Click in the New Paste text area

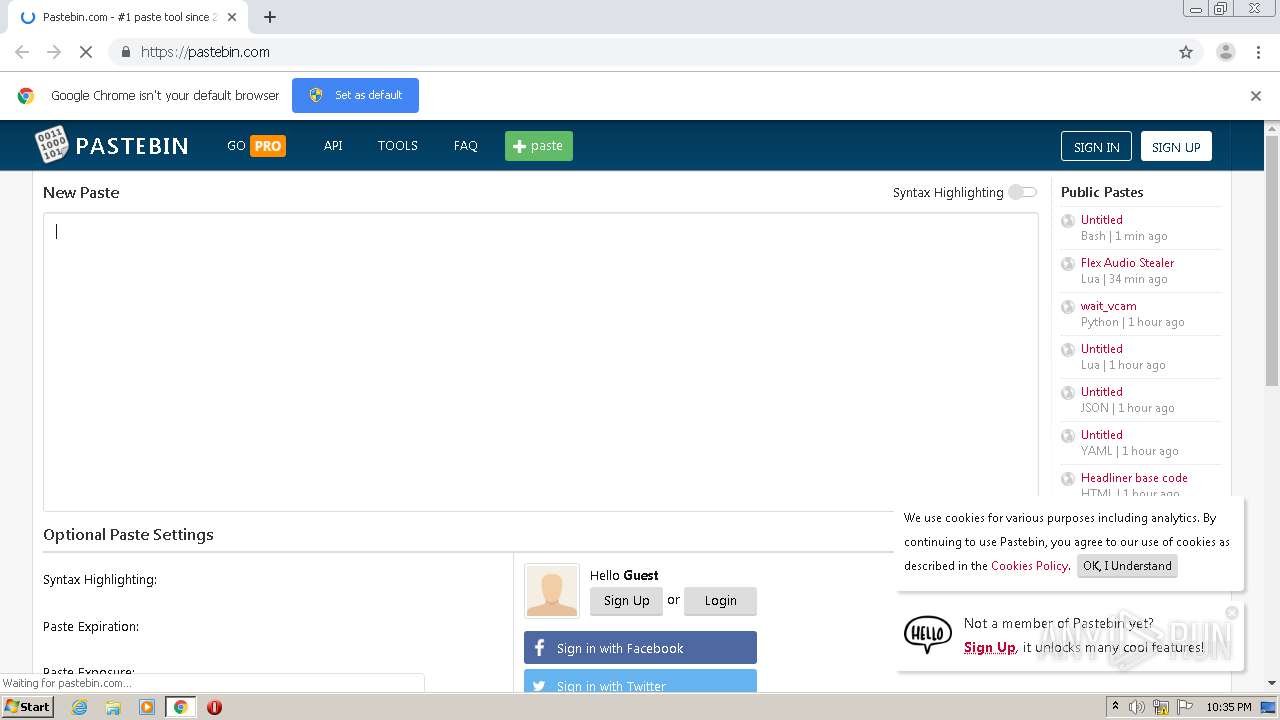coord(540,362)
